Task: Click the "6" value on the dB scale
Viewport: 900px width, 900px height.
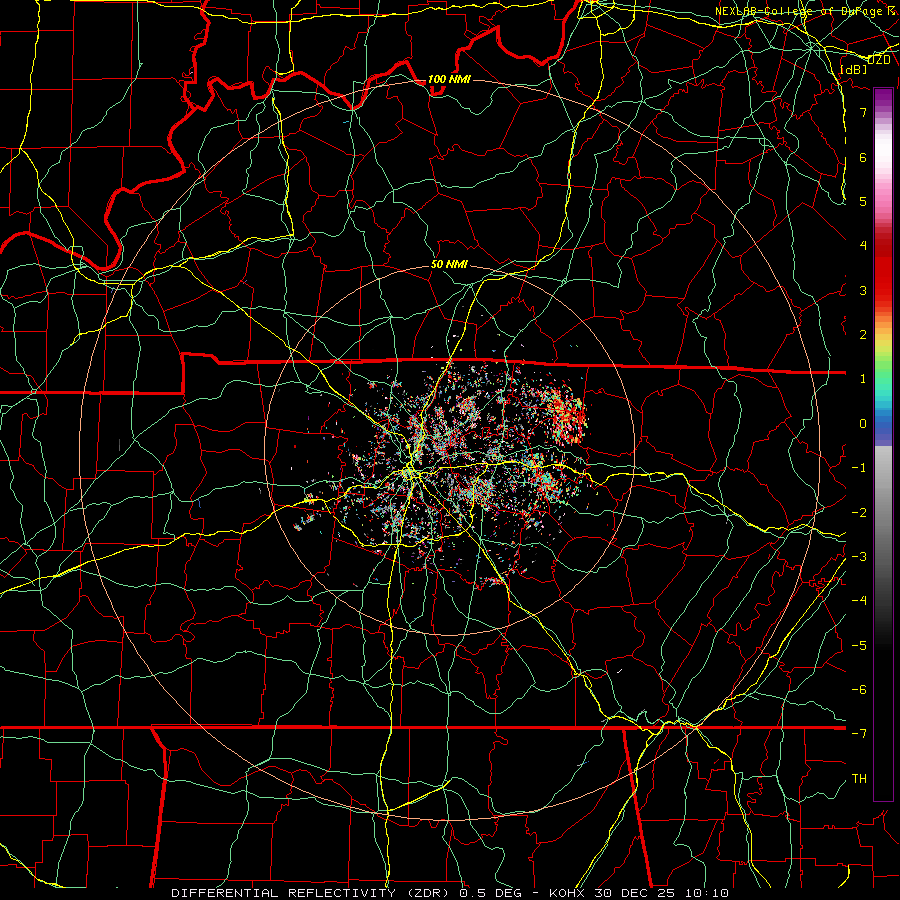Action: (863, 157)
